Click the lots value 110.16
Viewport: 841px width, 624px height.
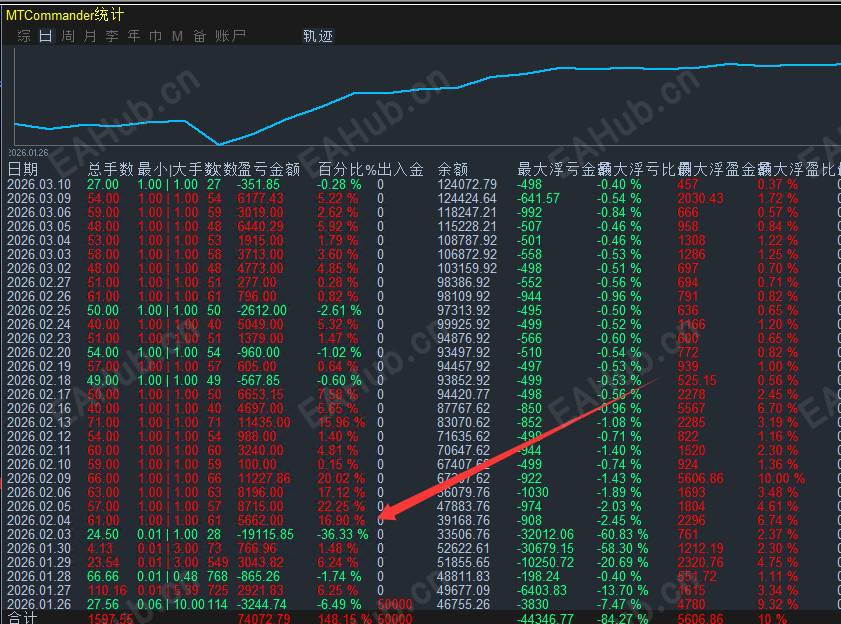coord(107,590)
